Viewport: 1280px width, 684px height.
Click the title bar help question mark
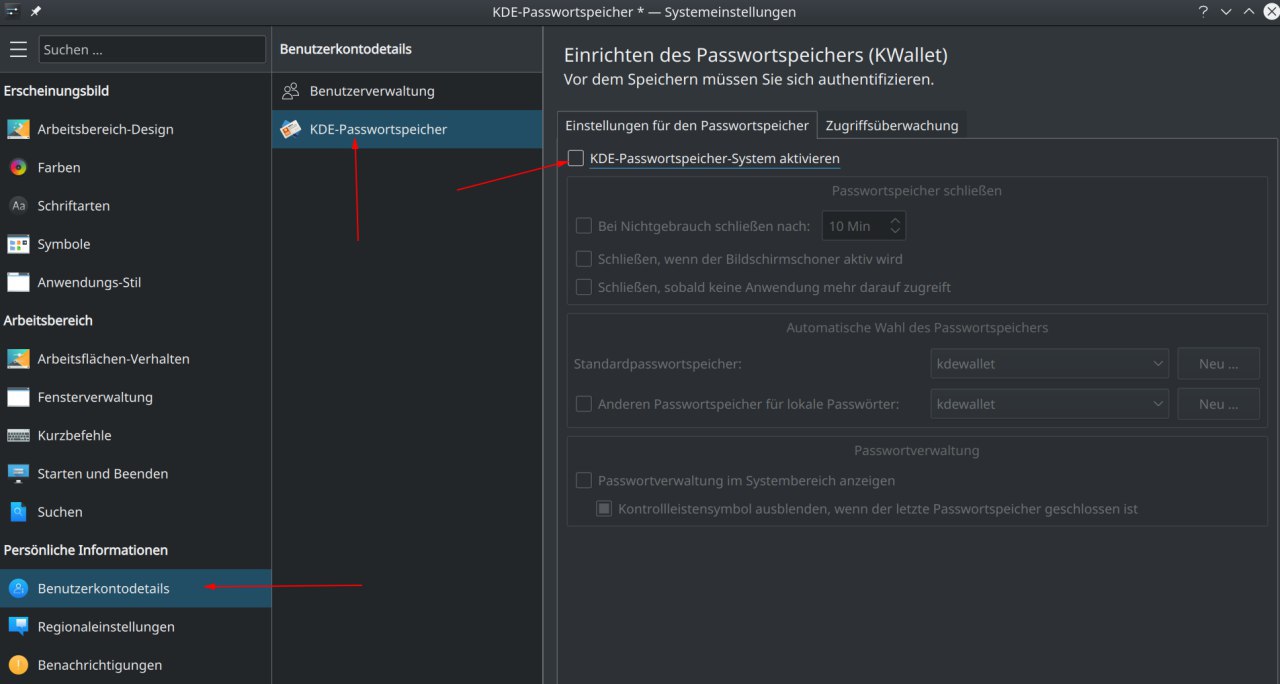click(1203, 11)
